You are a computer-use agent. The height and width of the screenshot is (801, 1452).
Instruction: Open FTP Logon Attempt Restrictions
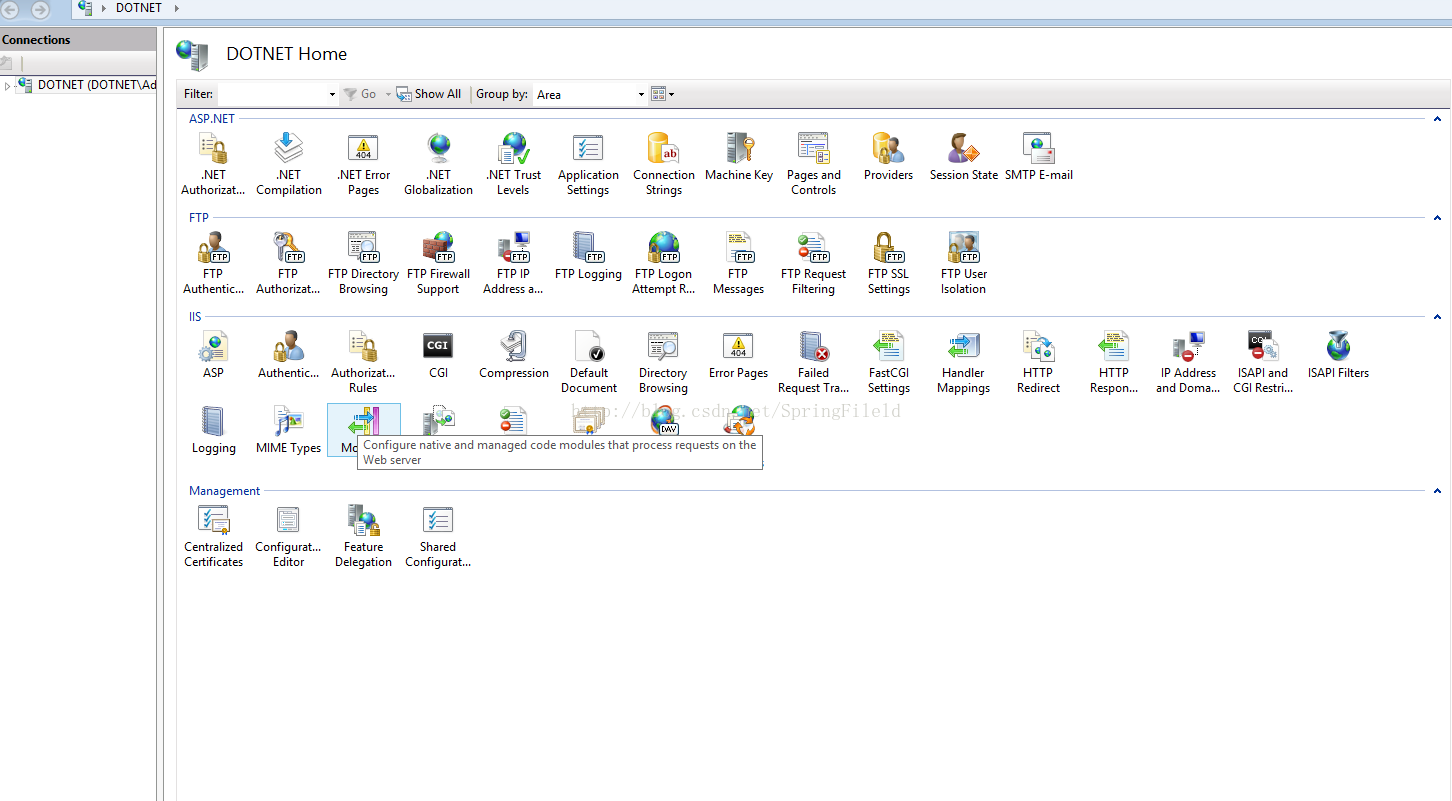(663, 264)
